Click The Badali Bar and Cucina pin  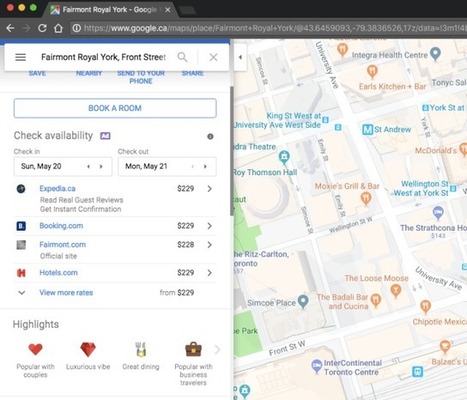point(376,300)
